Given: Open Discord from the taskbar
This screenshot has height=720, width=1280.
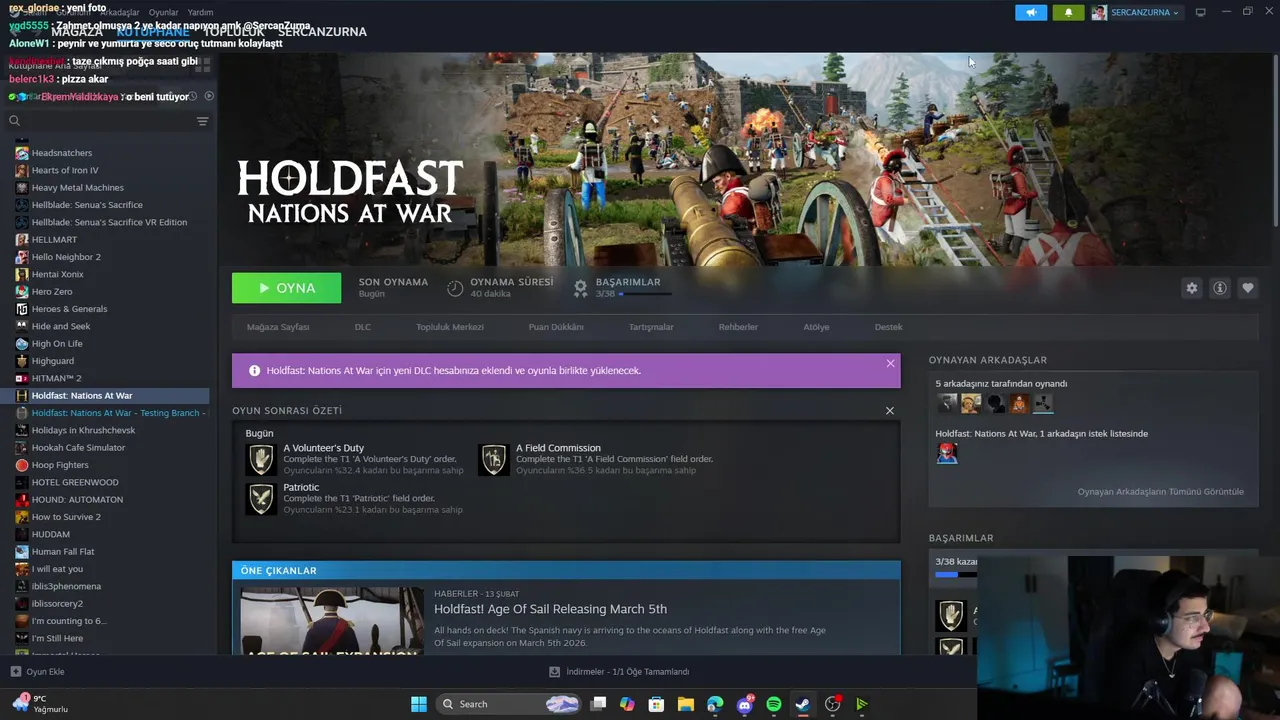Looking at the screenshot, I should pos(744,704).
